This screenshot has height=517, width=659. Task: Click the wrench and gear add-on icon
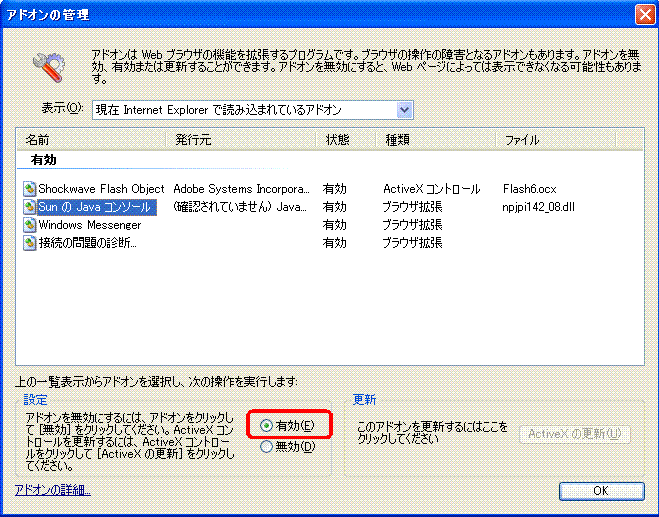point(49,67)
